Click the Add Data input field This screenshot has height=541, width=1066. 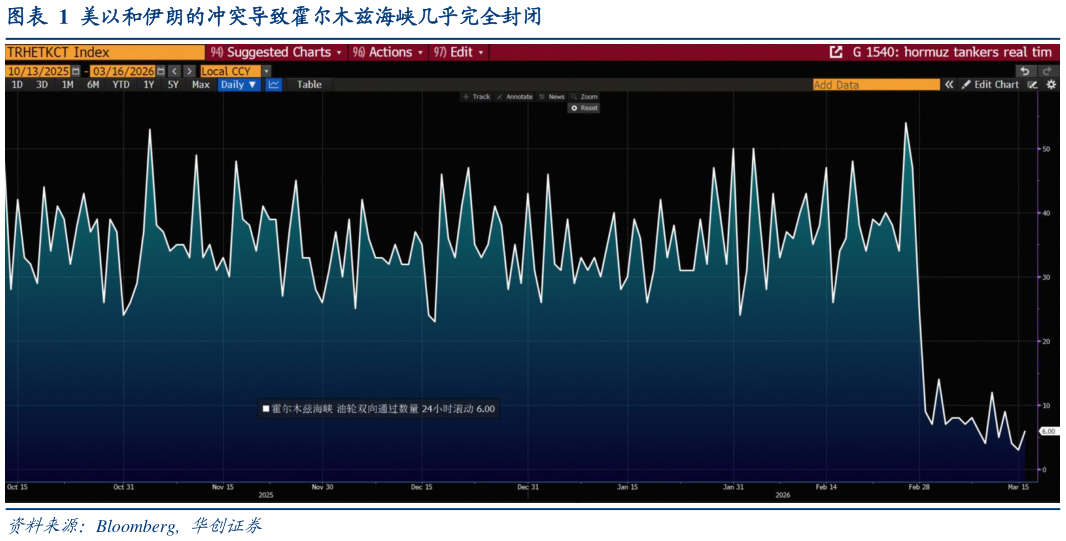(875, 85)
